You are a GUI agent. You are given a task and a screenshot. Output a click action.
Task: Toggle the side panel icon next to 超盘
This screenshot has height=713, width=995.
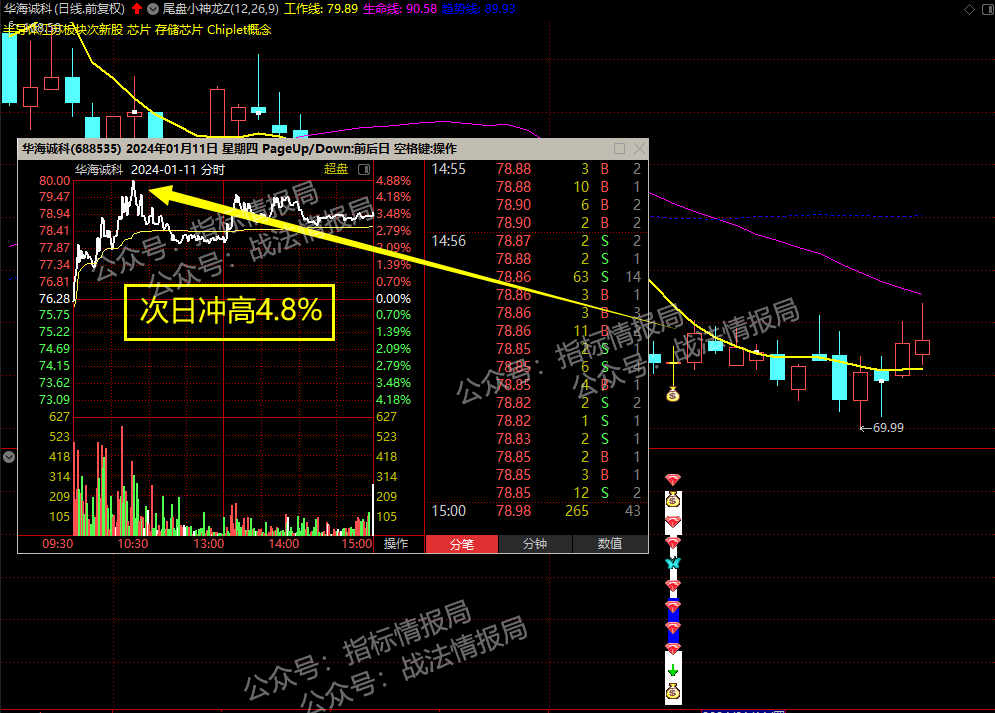click(364, 169)
